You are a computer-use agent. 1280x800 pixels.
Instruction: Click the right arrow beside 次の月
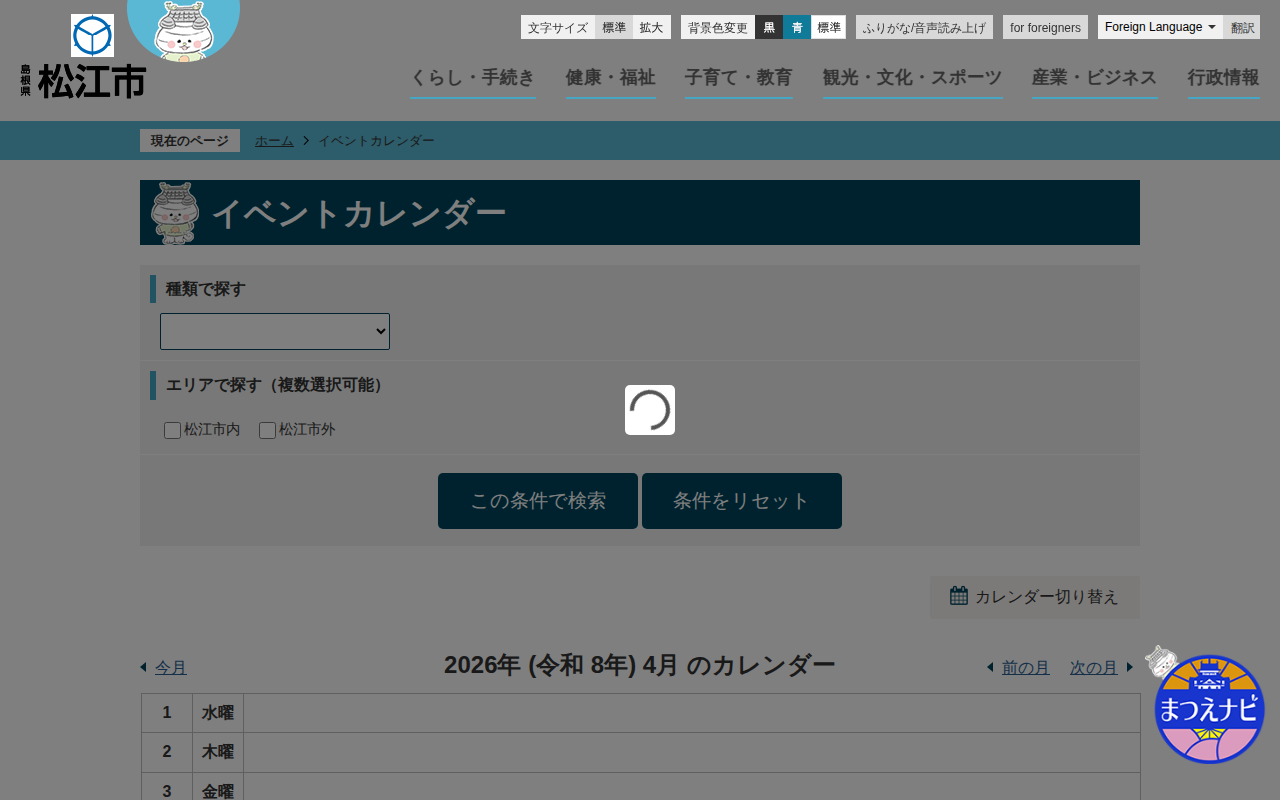[x=1130, y=667]
